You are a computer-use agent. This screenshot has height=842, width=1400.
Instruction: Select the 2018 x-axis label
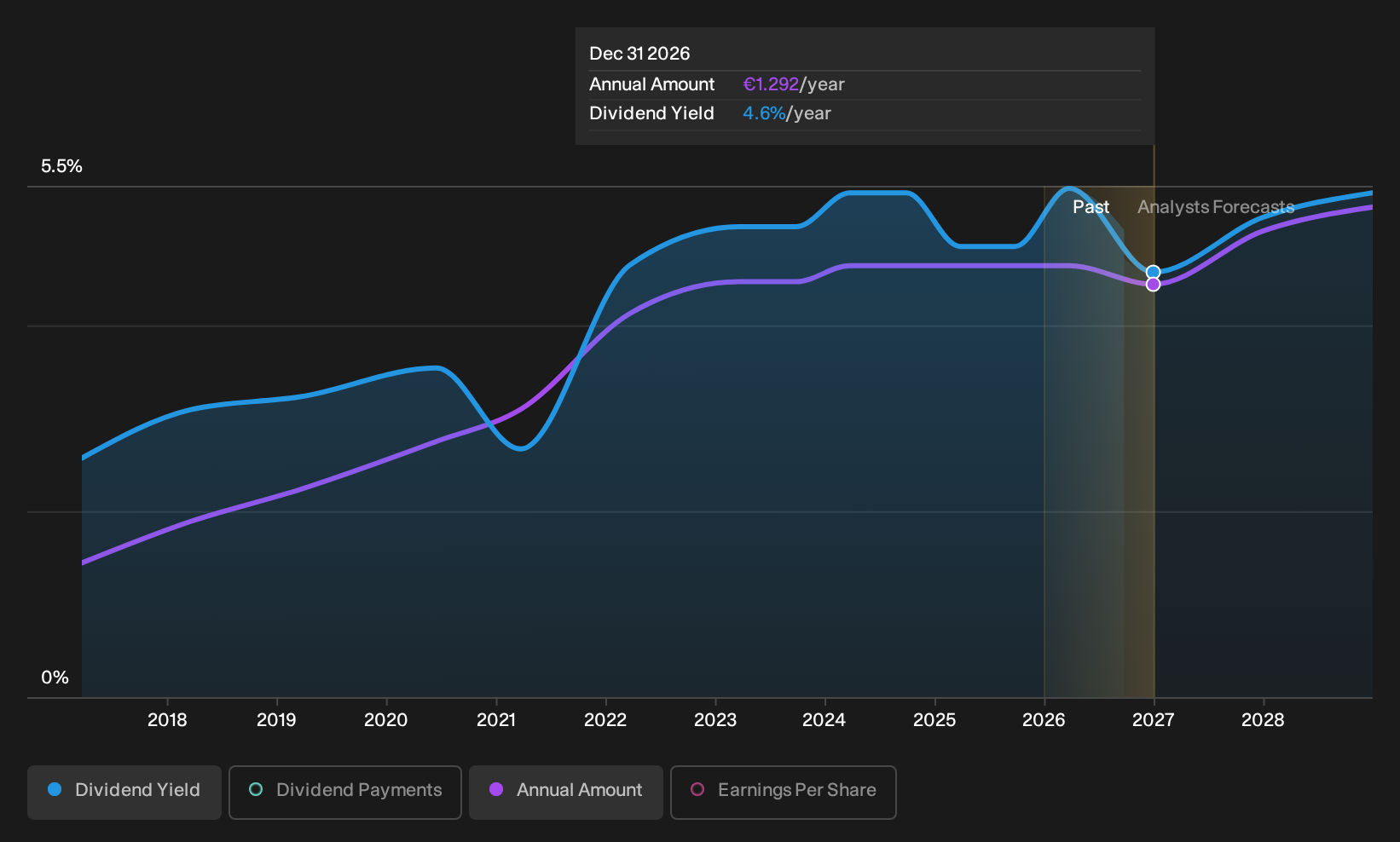click(167, 720)
